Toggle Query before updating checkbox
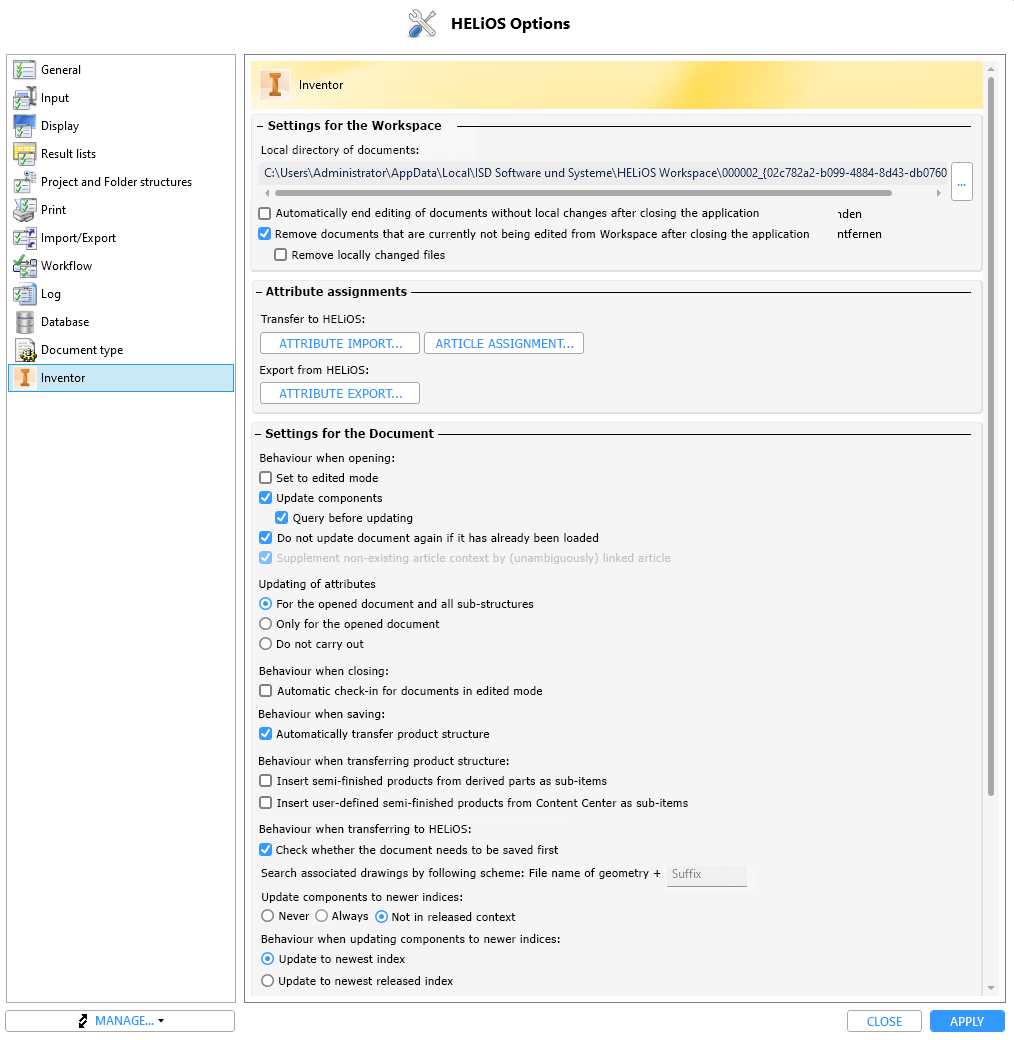Image resolution: width=1014 pixels, height=1040 pixels. (x=281, y=517)
